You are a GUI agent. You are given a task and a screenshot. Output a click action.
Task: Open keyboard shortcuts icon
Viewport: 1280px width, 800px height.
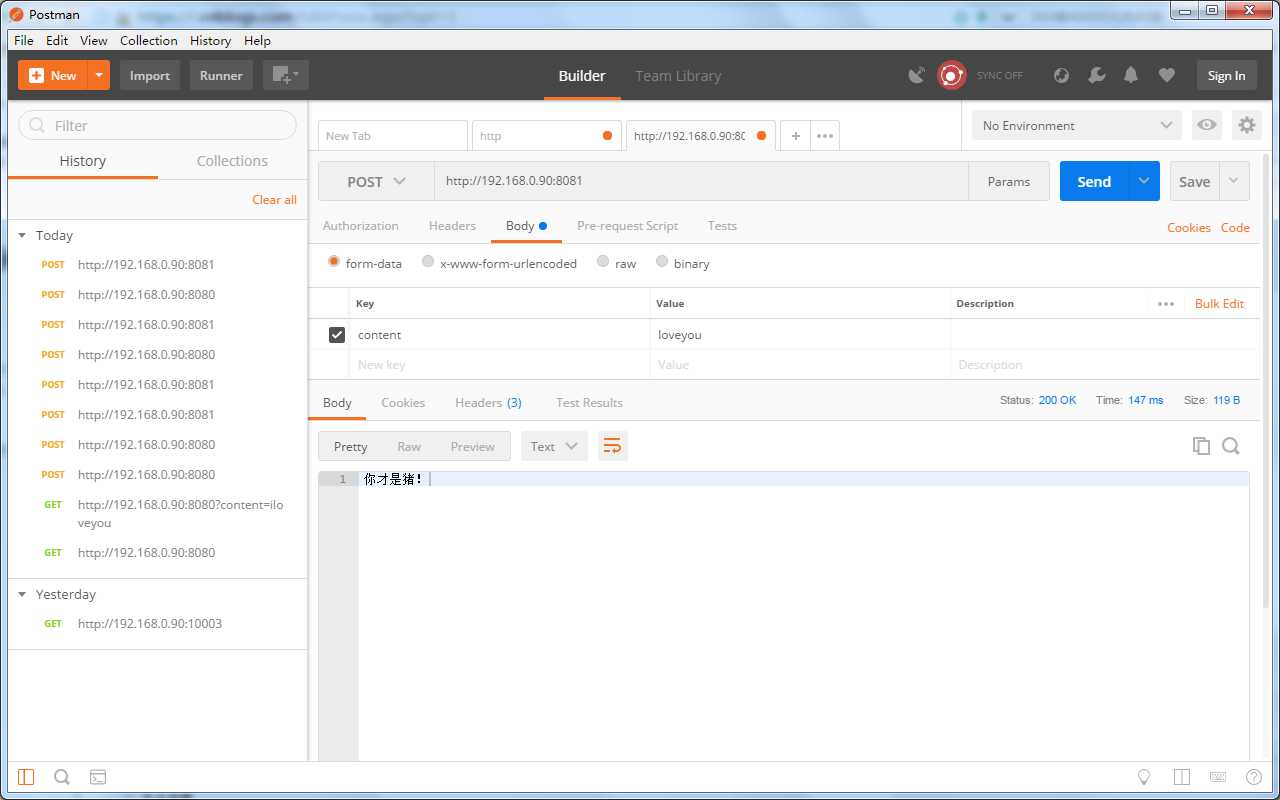click(x=1218, y=777)
